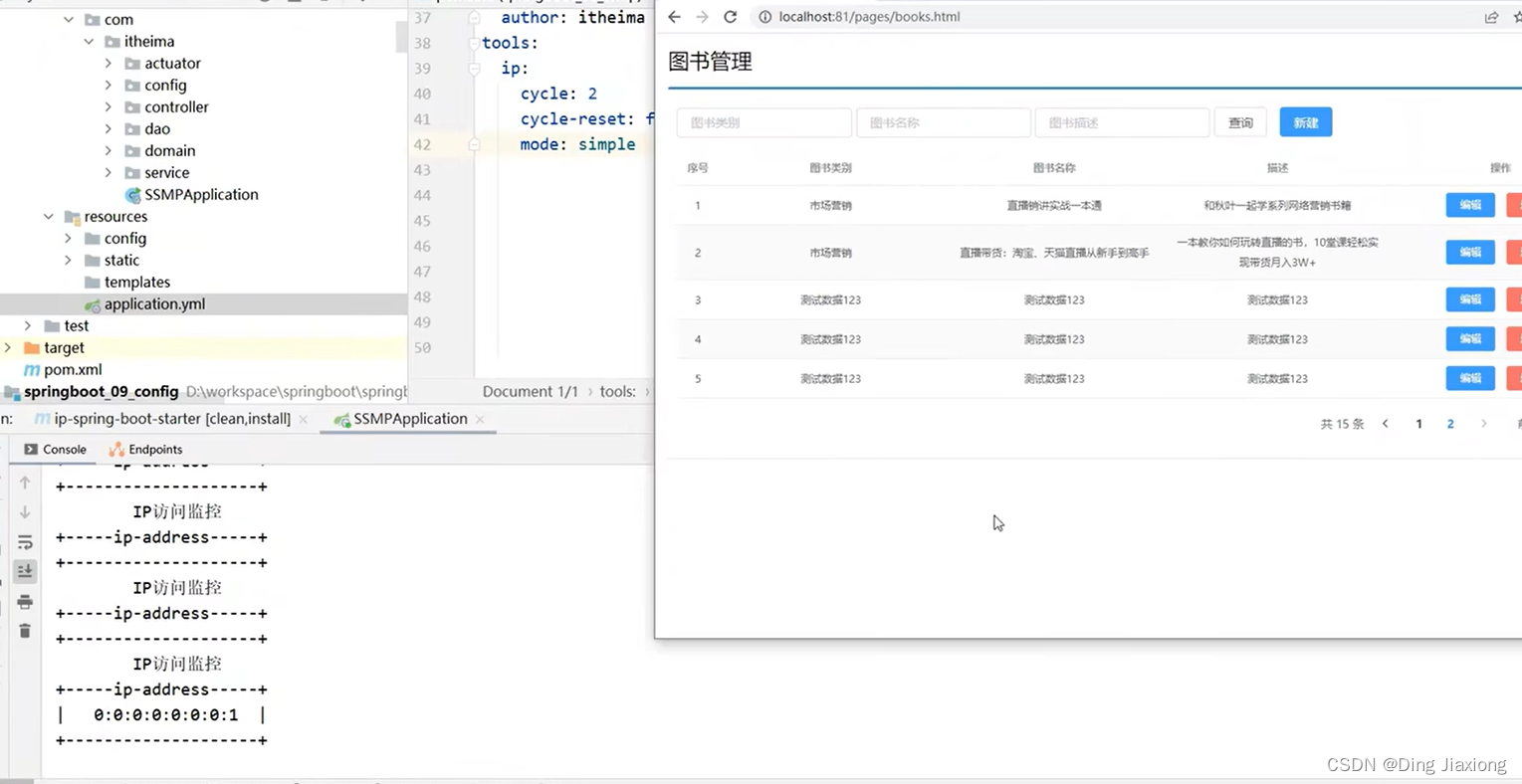Screen dimensions: 1522x784
Task: Toggle the fold marker beside tools: line
Action: click(475, 43)
